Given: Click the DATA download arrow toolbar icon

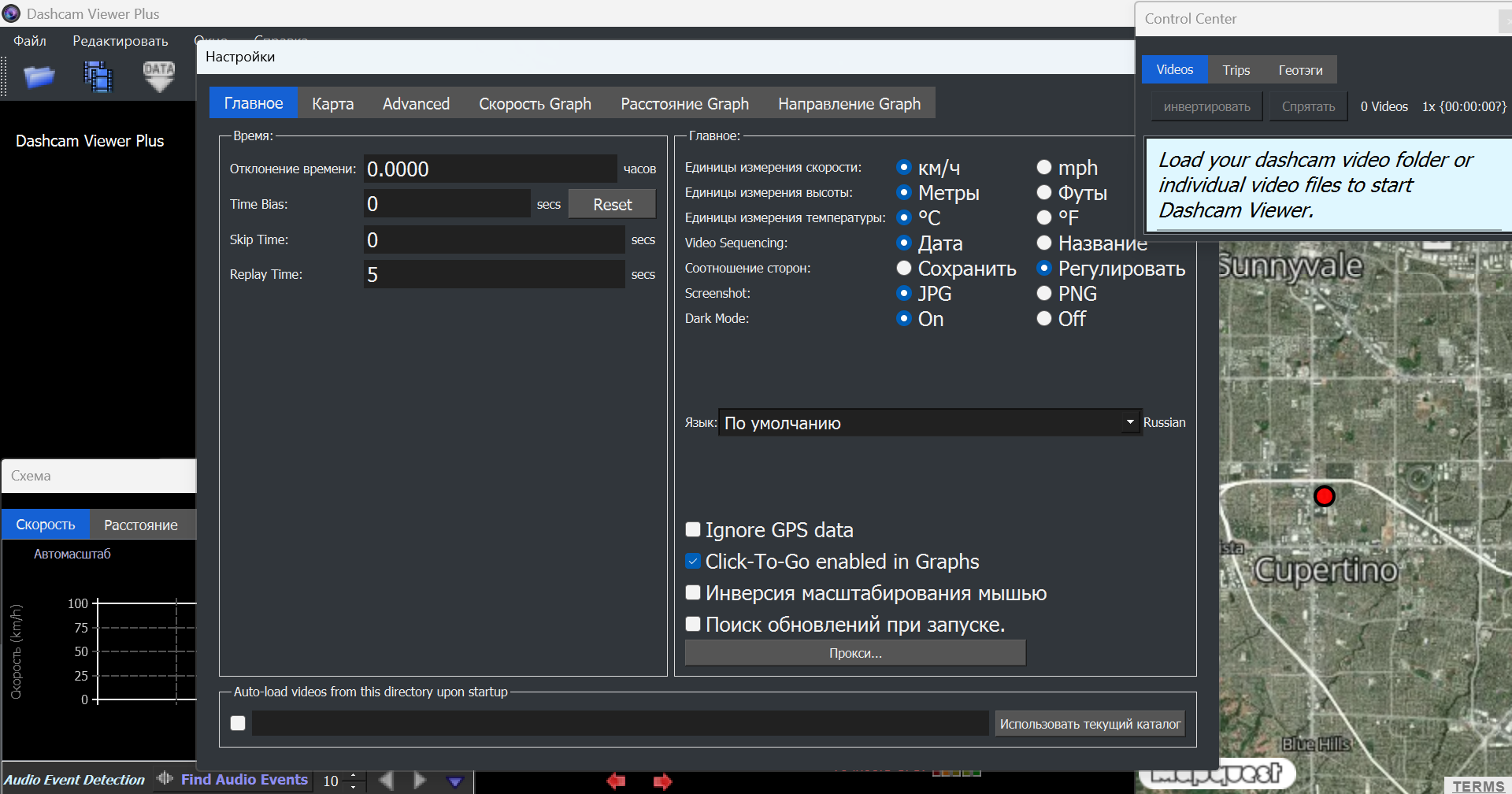Looking at the screenshot, I should 159,76.
